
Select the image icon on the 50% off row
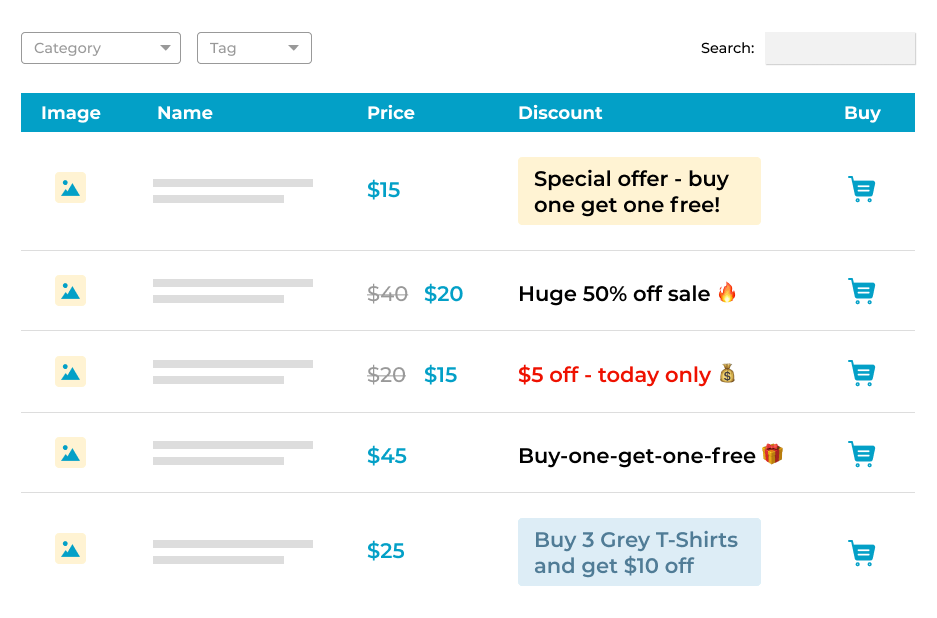[70, 291]
